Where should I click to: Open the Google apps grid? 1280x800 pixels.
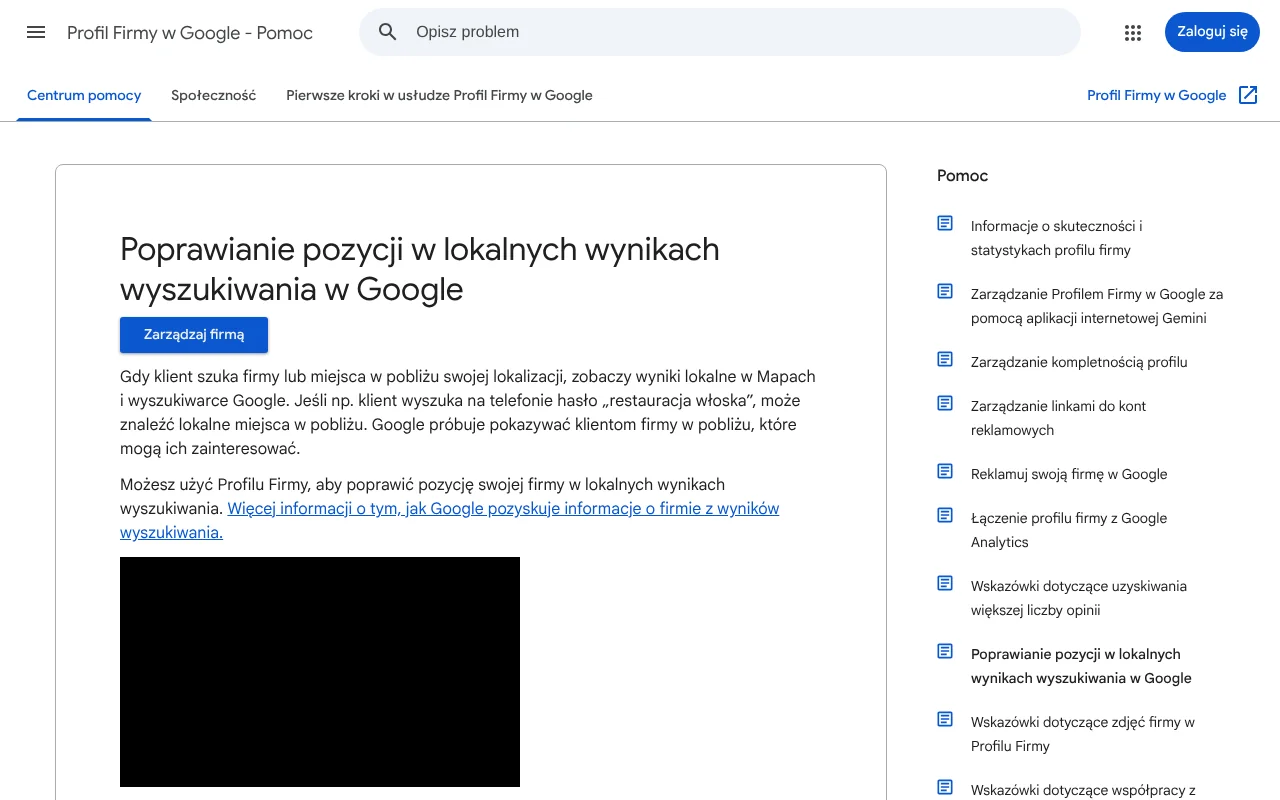click(x=1133, y=33)
